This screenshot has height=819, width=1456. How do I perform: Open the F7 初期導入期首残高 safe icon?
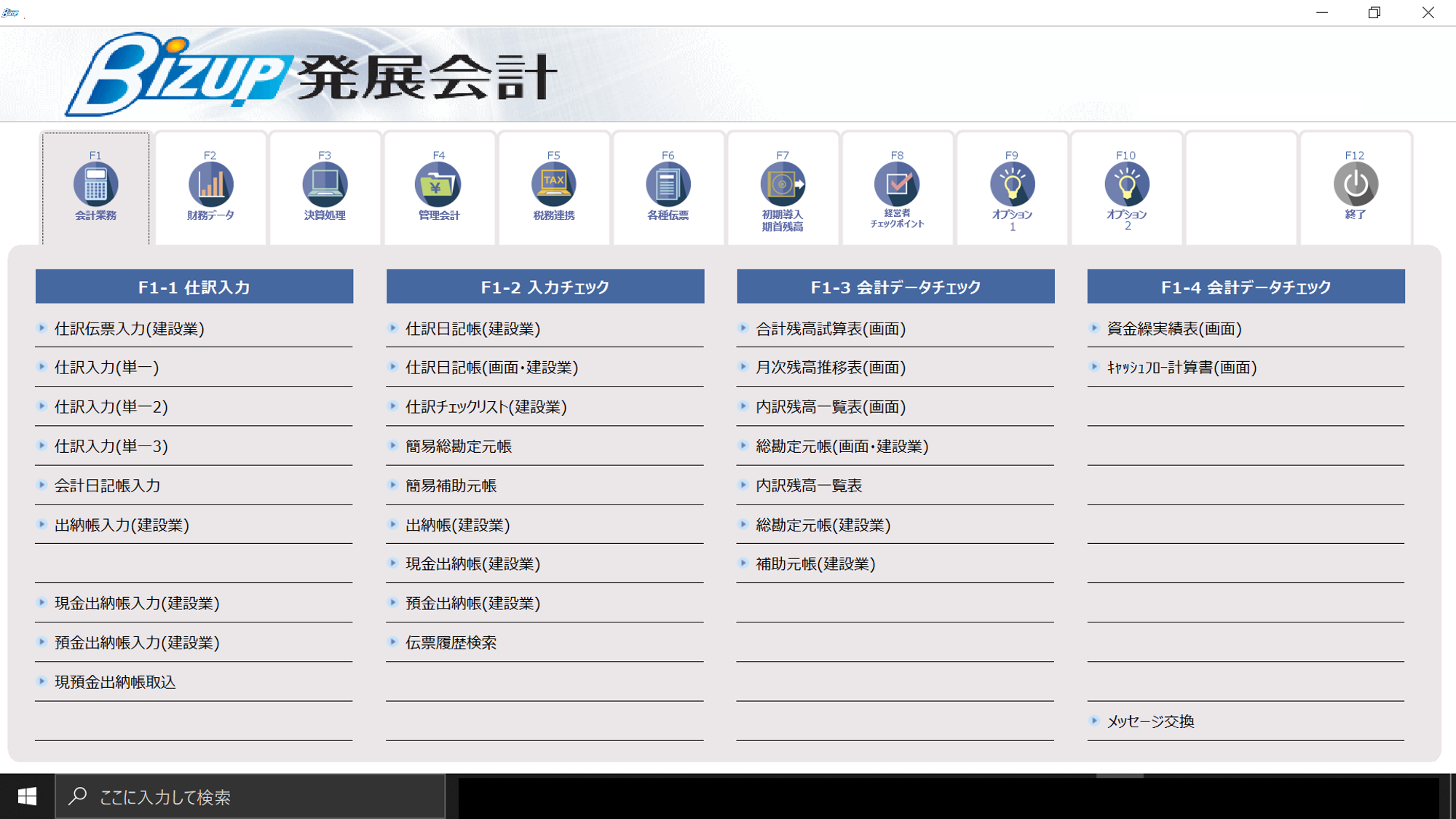783,185
